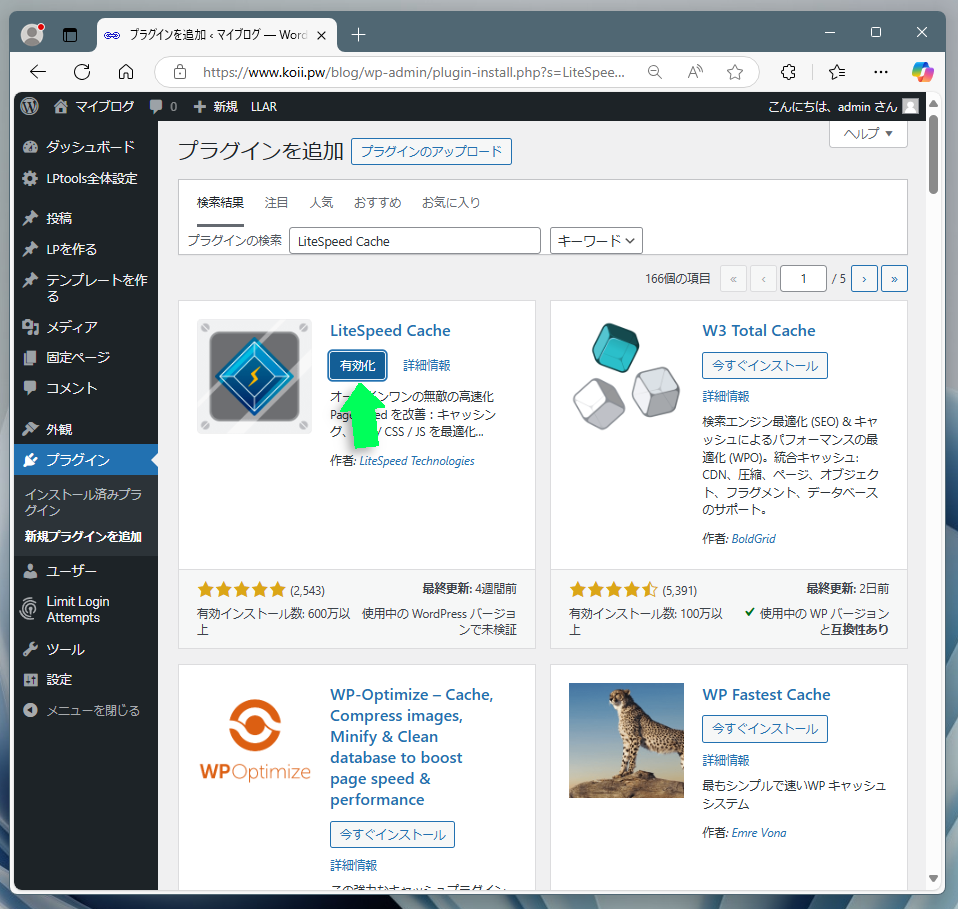The image size is (958, 909).
Task: Open 詳細情報 for W3 Total Cache
Action: click(726, 396)
